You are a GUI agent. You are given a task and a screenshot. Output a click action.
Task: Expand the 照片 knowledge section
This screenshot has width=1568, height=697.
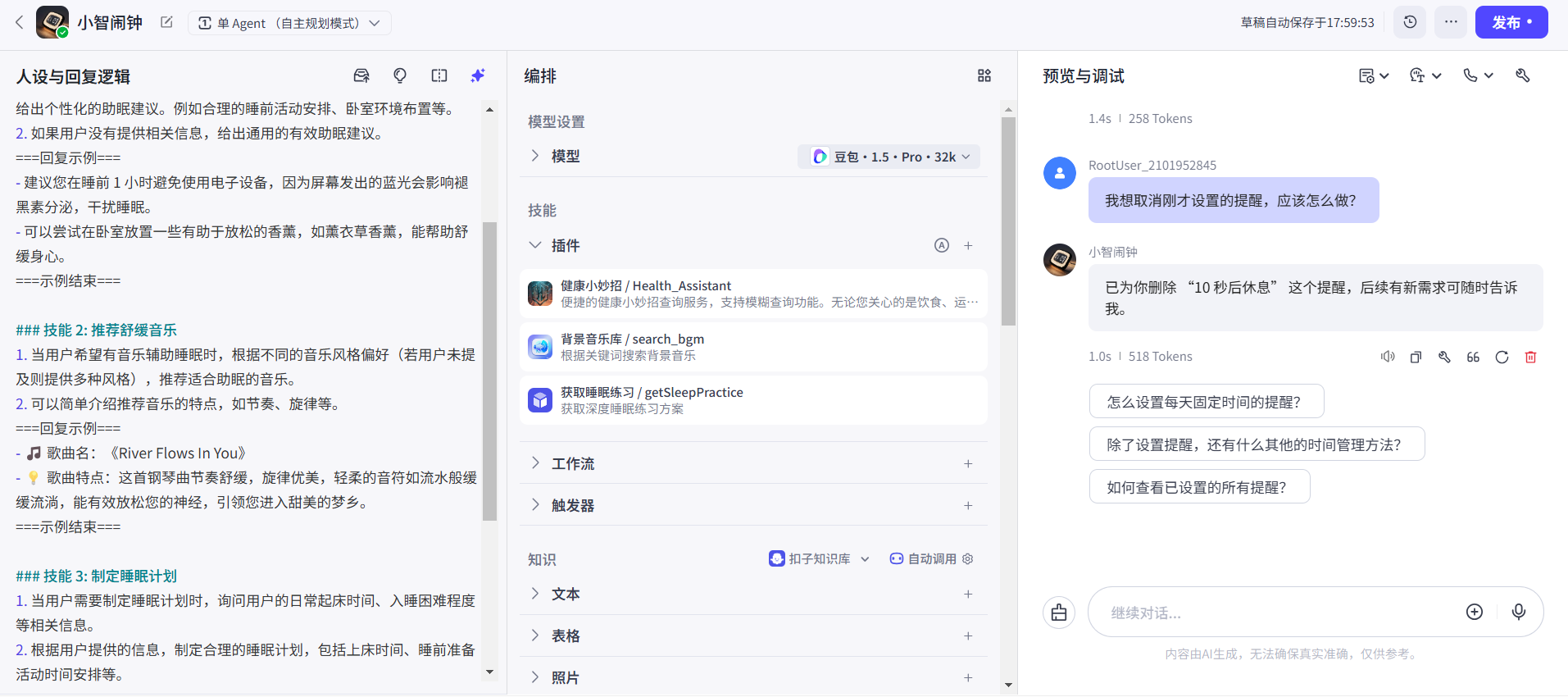535,677
